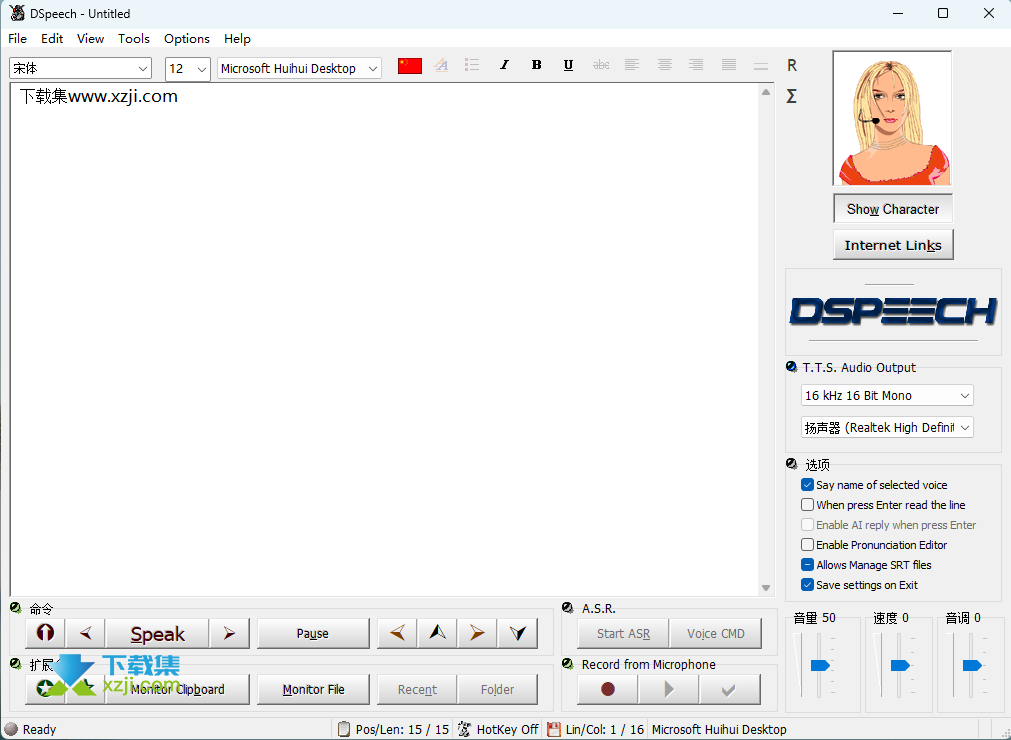Play the microphone recording
The image size is (1011, 740).
668,689
